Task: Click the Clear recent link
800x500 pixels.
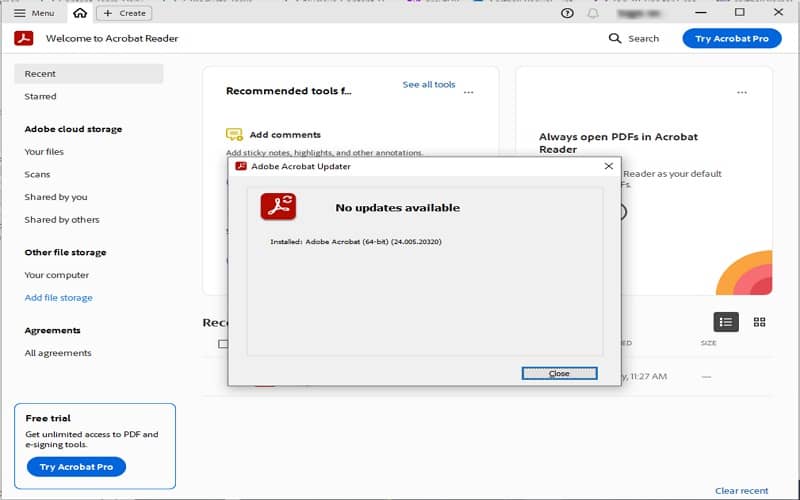Action: [741, 491]
